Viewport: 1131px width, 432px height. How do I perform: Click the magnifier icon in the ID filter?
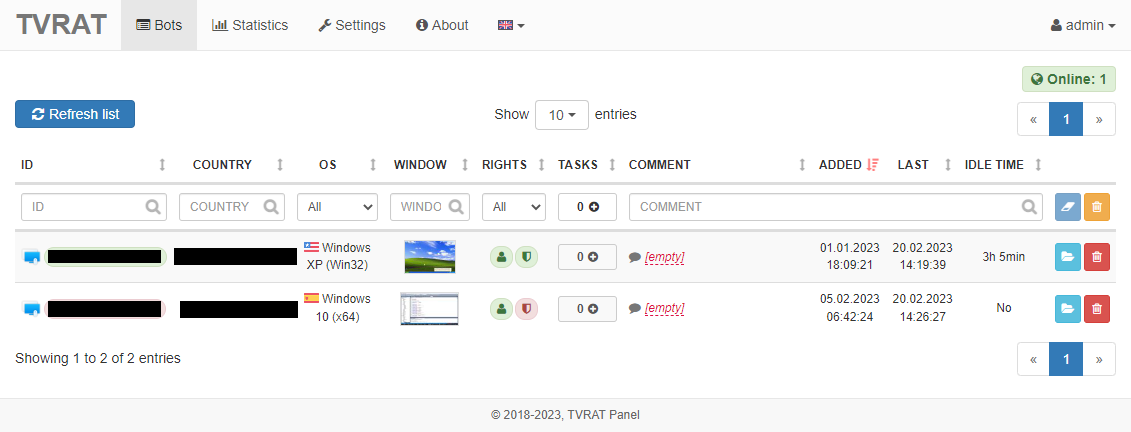153,207
